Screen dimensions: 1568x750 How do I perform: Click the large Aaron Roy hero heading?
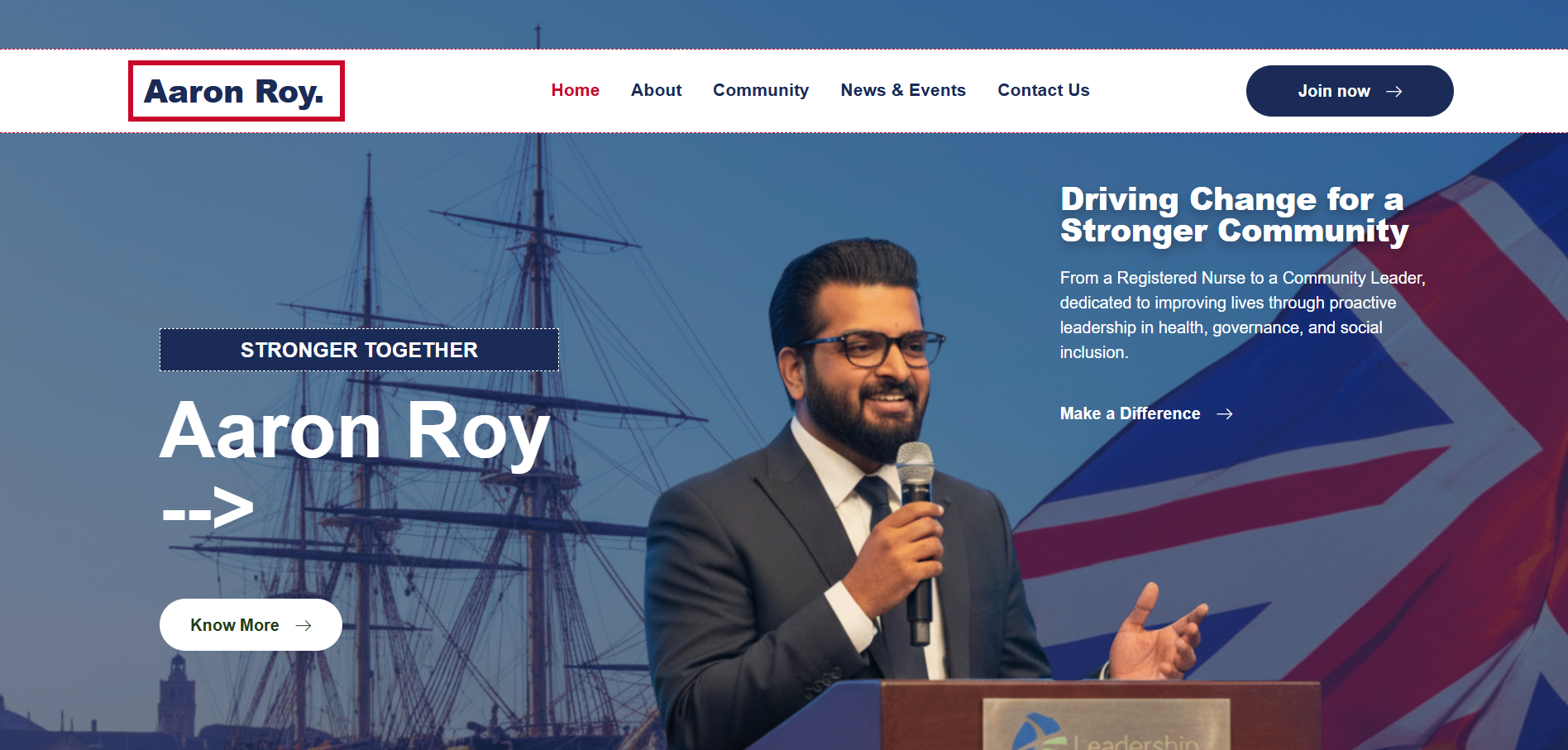[355, 432]
